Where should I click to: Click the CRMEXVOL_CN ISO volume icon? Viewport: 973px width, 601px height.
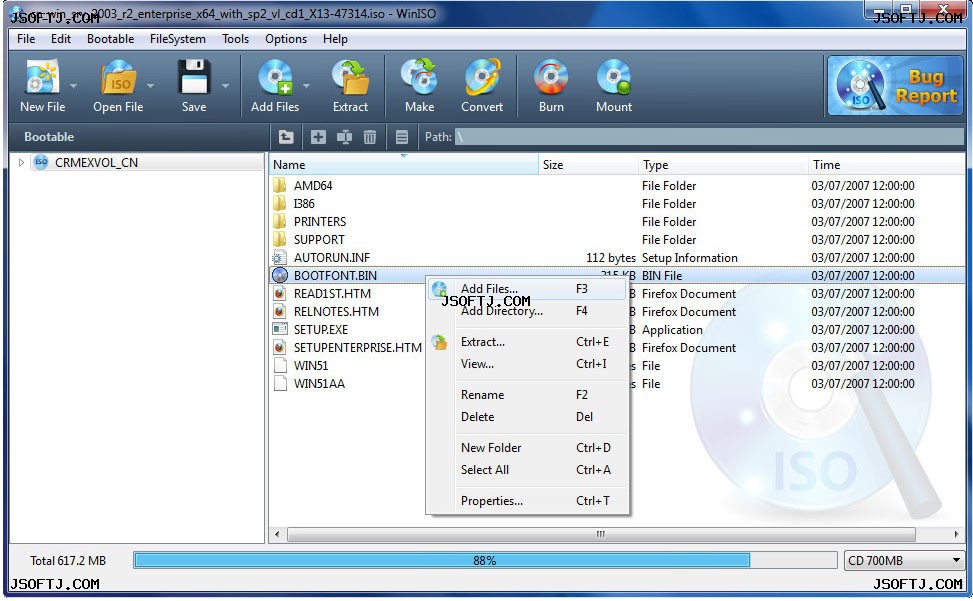pyautogui.click(x=41, y=162)
